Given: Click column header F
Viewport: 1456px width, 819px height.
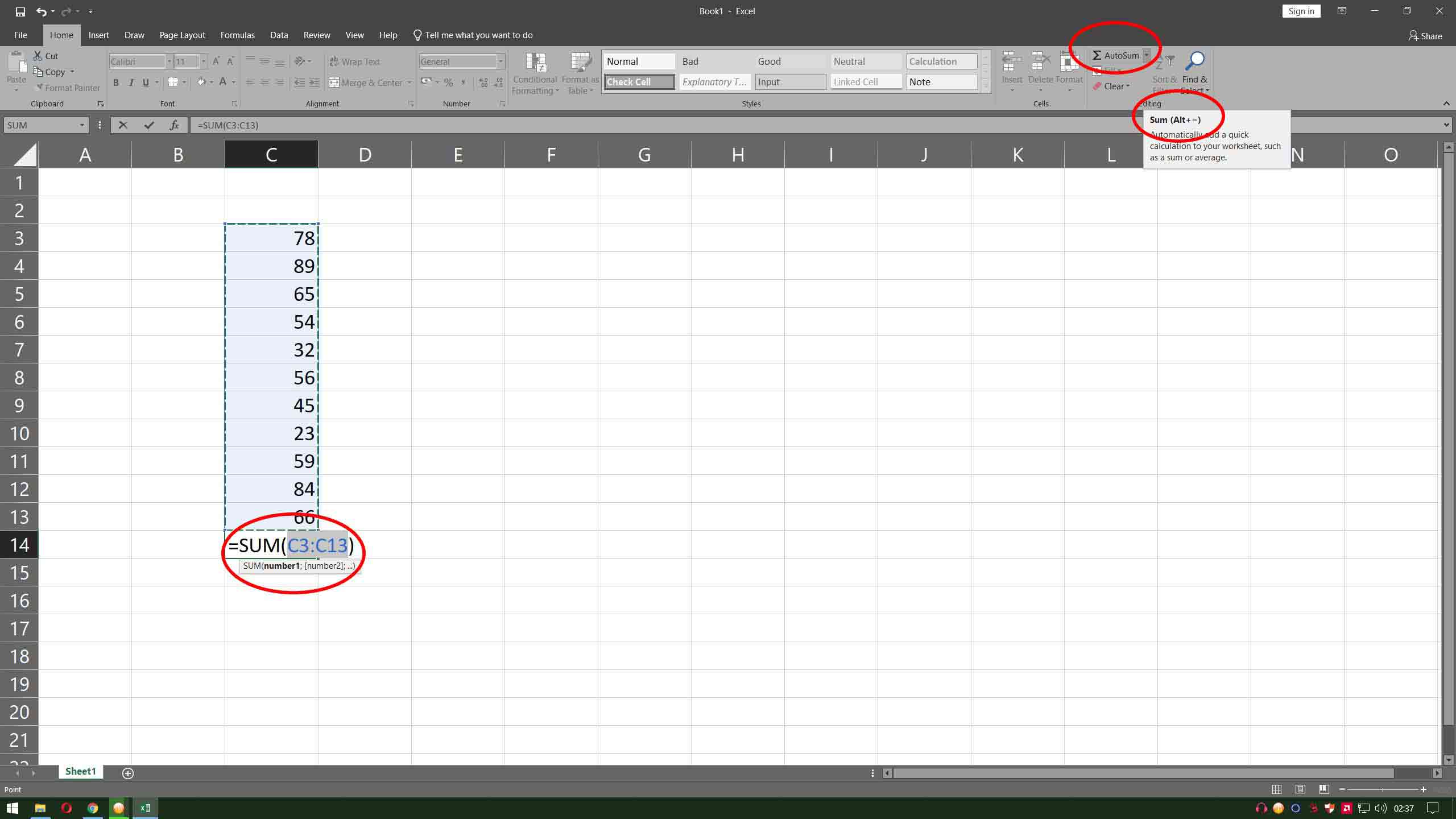Looking at the screenshot, I should point(551,154).
